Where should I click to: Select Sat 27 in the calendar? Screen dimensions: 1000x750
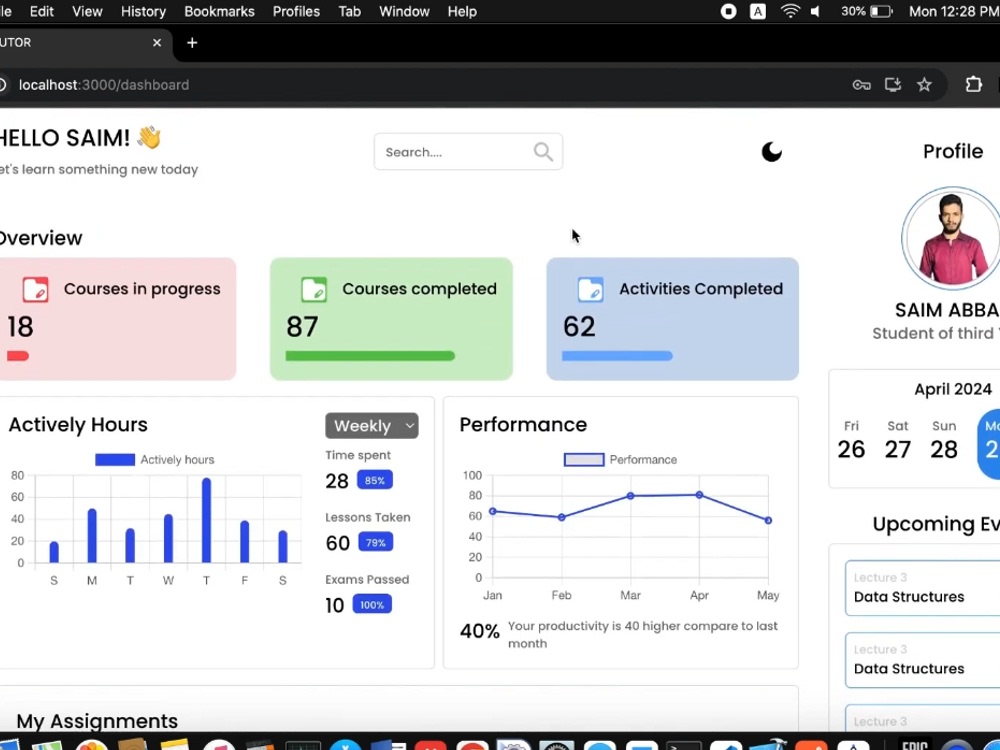click(x=897, y=440)
